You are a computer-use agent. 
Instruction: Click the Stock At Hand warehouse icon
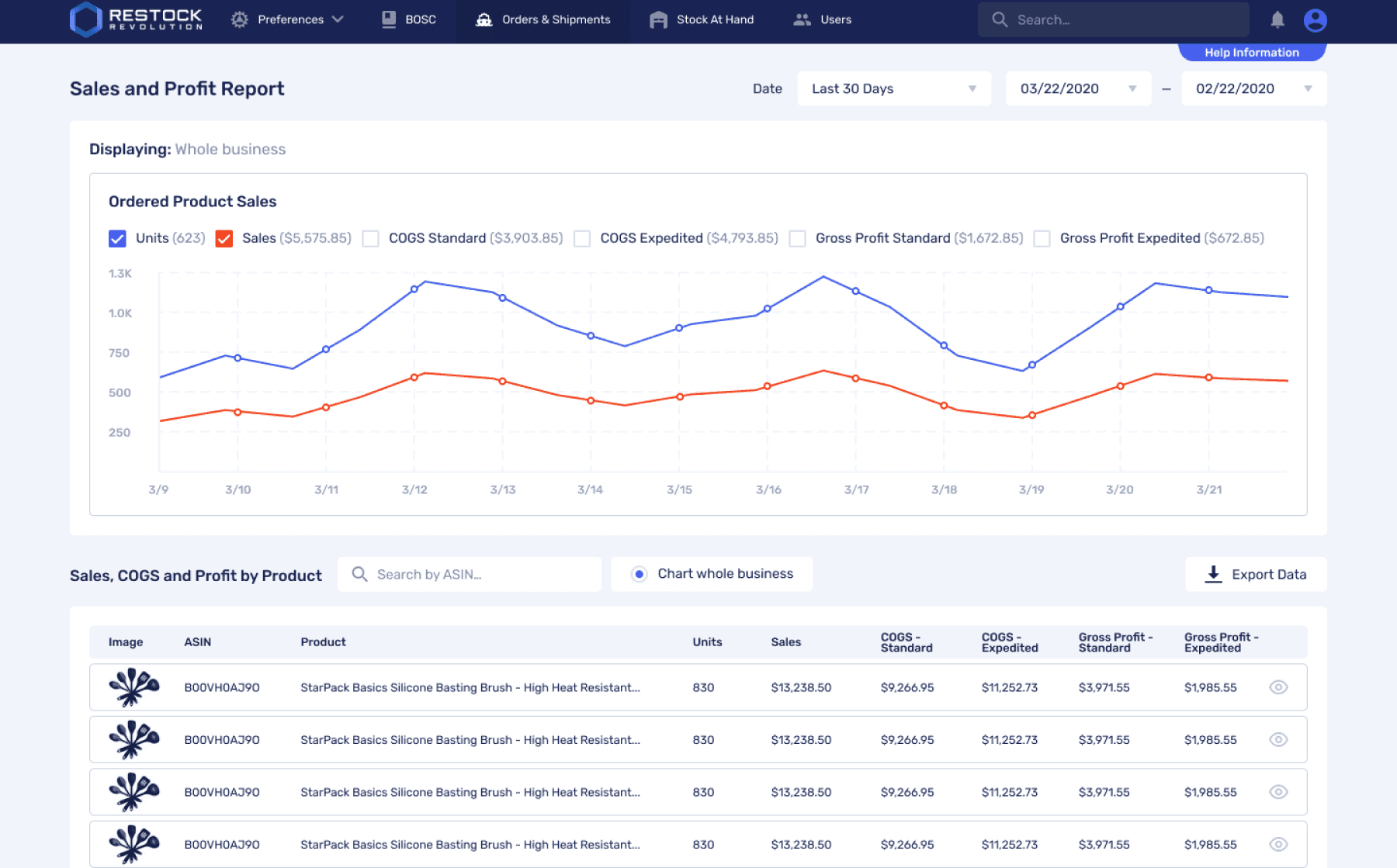click(x=658, y=19)
